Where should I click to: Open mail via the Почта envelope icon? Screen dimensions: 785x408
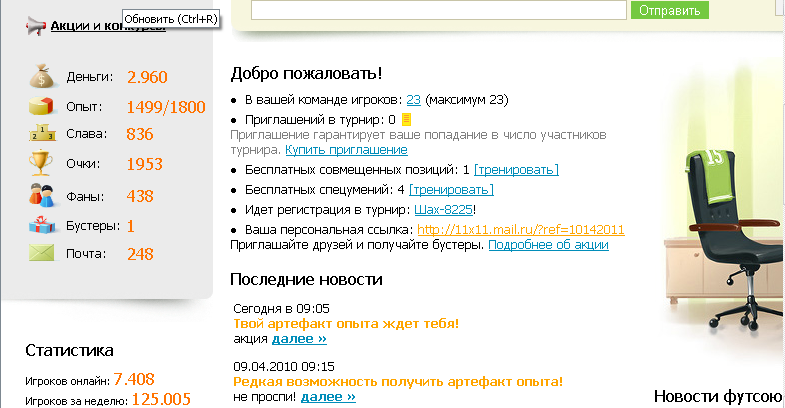click(x=40, y=254)
